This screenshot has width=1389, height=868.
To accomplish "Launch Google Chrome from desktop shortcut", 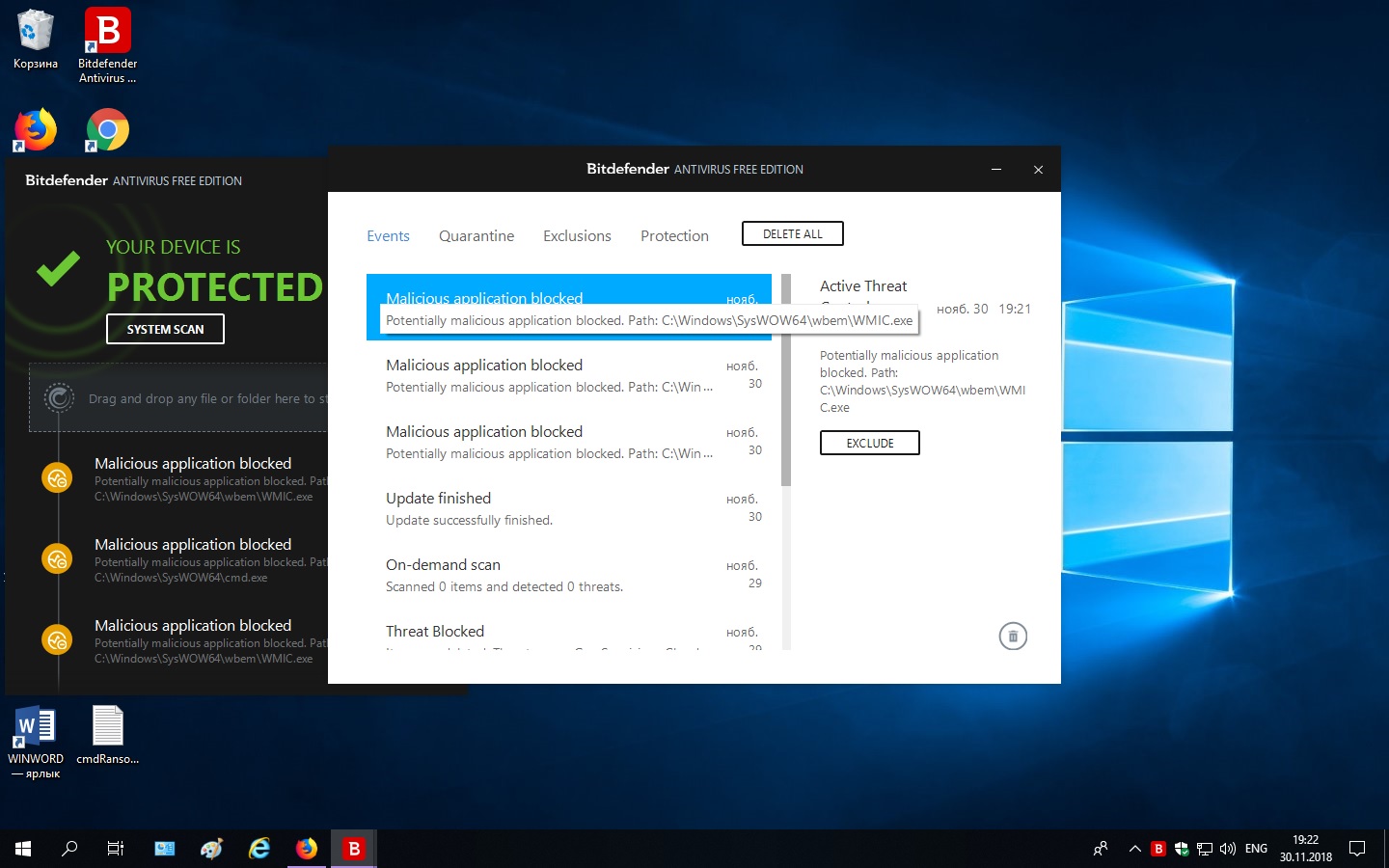I will [x=107, y=130].
